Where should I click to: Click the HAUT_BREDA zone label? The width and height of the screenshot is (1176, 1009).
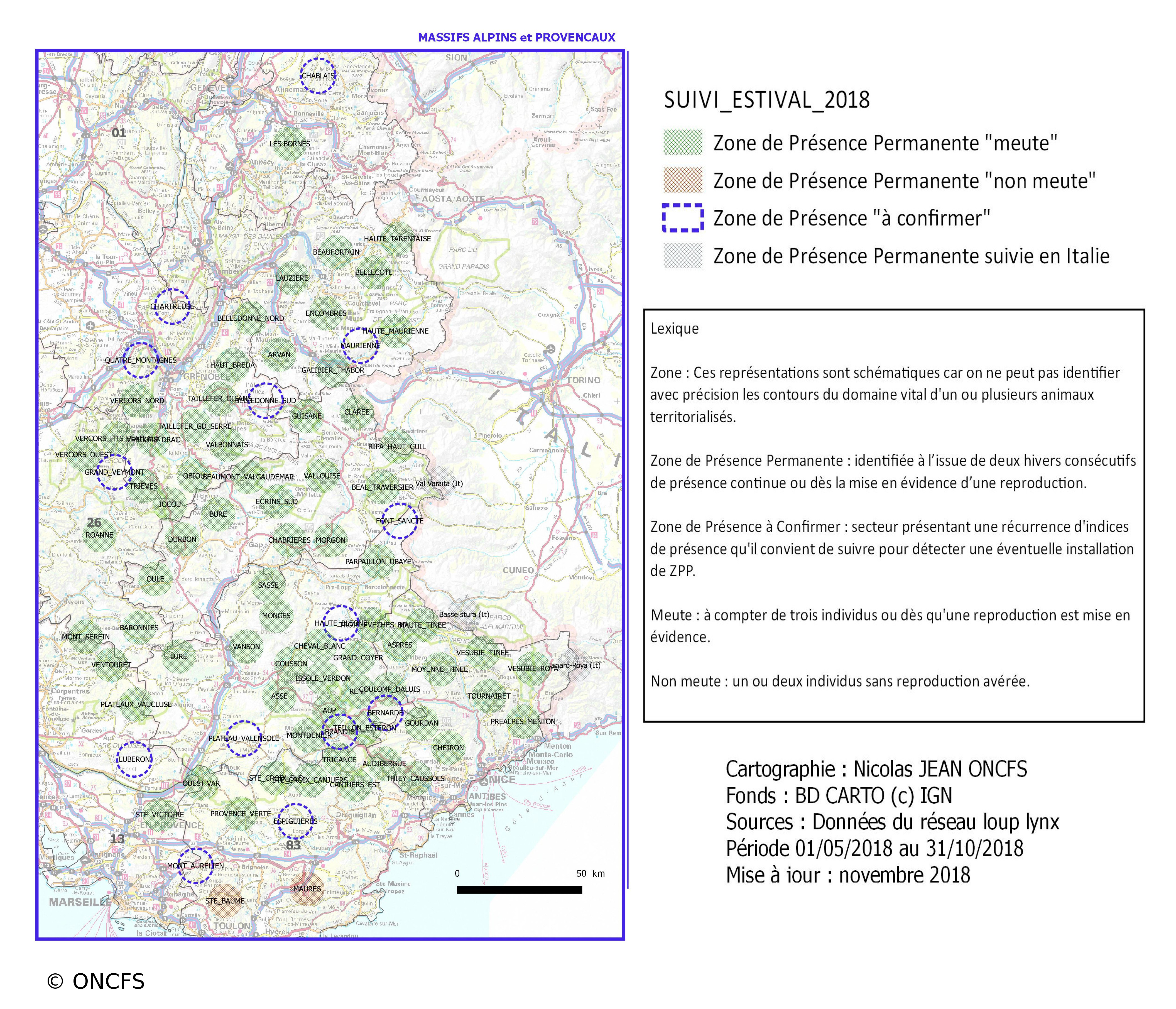click(x=233, y=365)
